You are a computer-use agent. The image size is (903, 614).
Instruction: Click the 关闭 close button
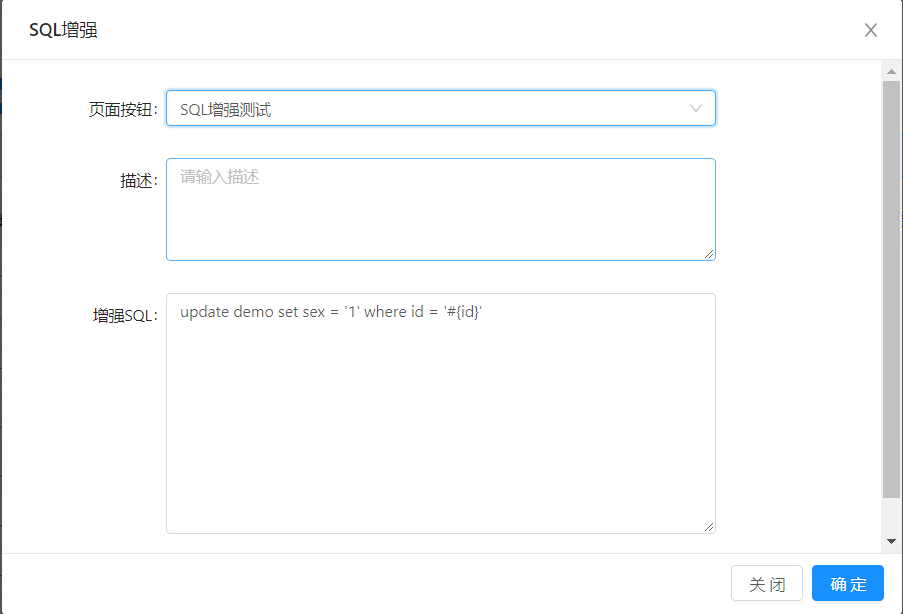coord(767,583)
